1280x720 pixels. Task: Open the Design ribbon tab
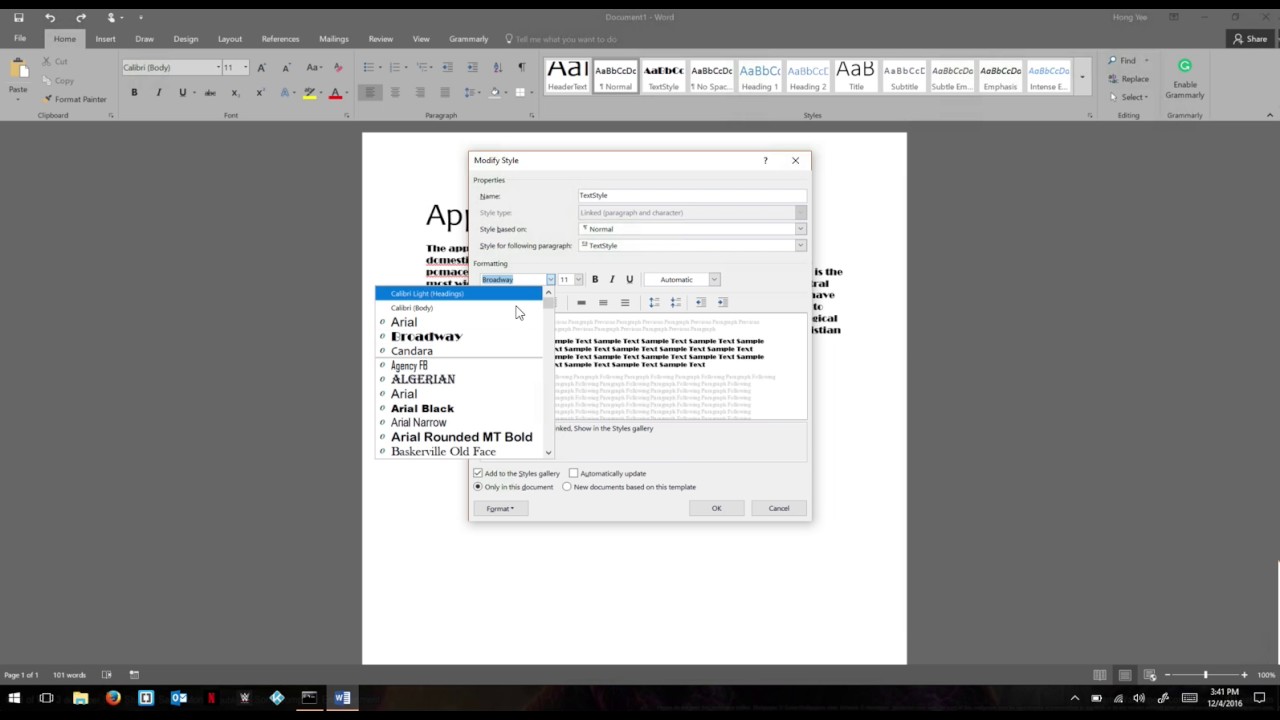click(186, 39)
